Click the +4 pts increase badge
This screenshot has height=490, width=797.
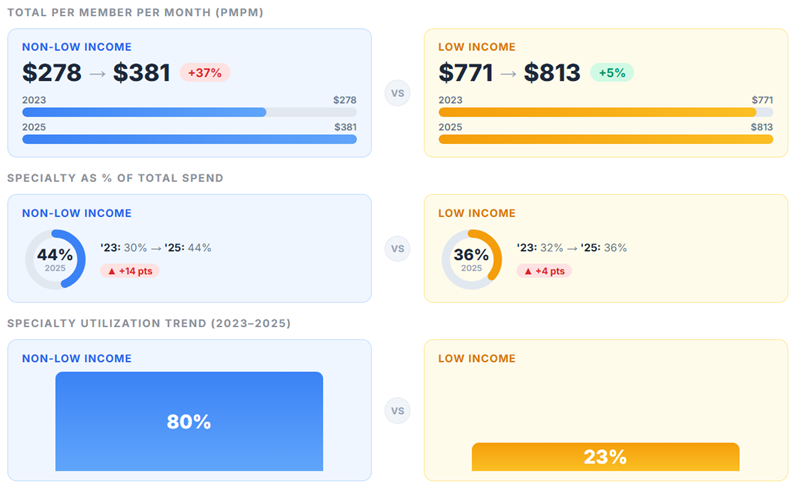click(544, 271)
